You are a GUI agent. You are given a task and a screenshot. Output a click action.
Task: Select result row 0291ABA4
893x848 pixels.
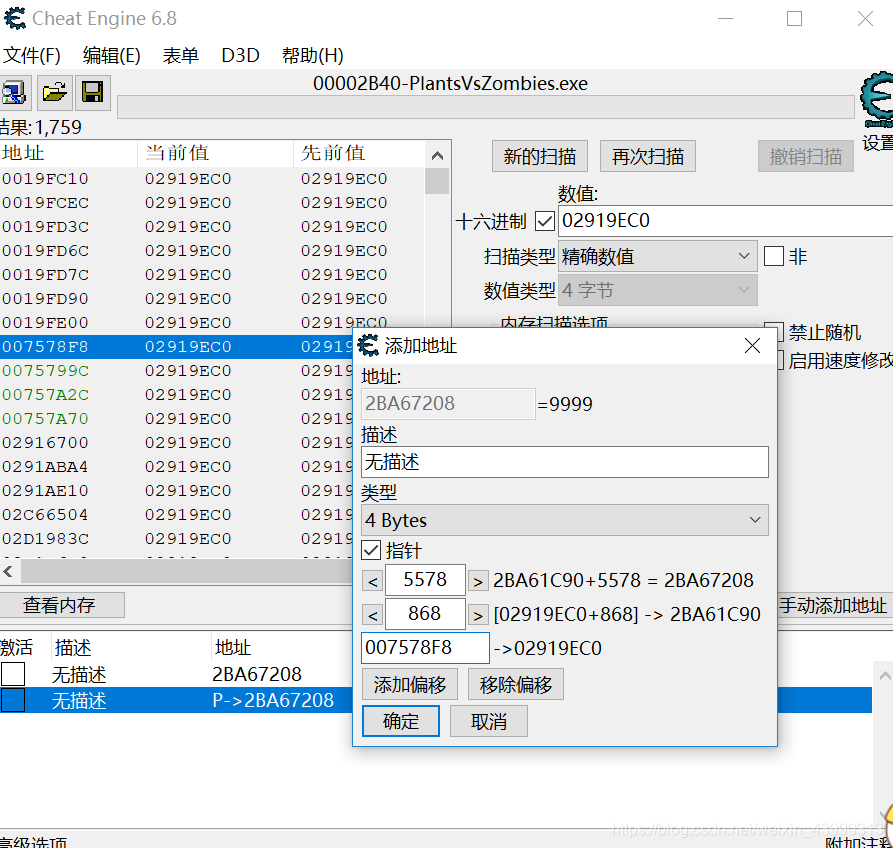tap(177, 466)
